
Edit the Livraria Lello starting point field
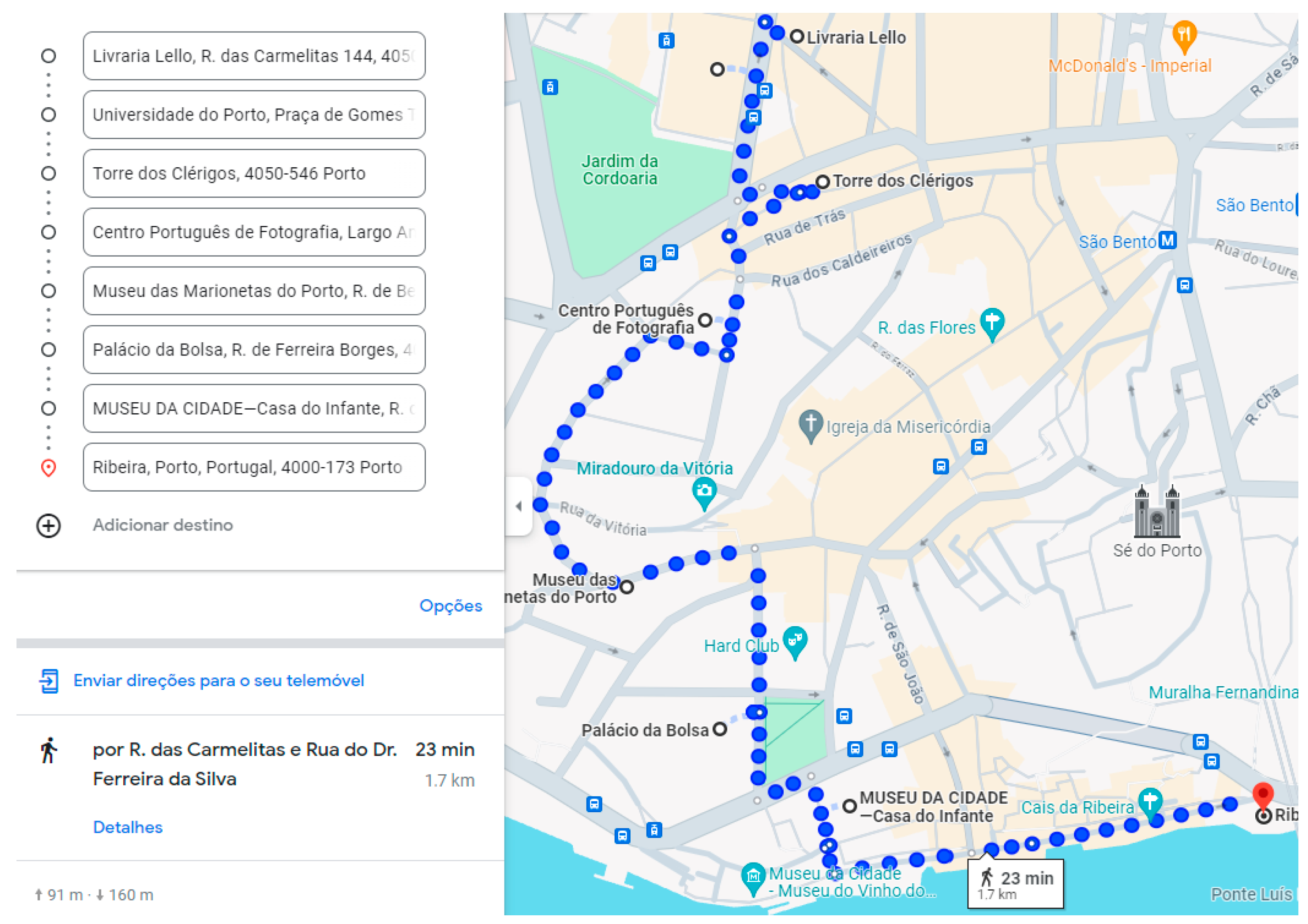point(253,56)
